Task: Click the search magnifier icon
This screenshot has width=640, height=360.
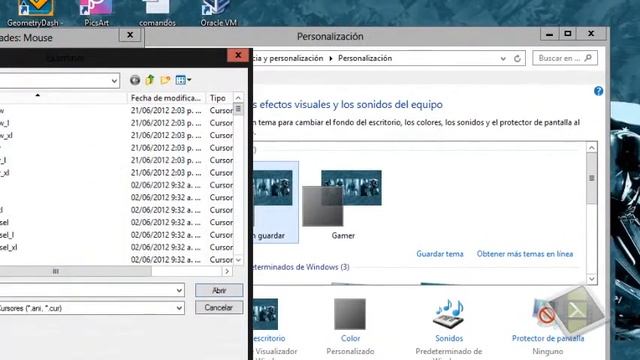Action: pyautogui.click(x=588, y=58)
